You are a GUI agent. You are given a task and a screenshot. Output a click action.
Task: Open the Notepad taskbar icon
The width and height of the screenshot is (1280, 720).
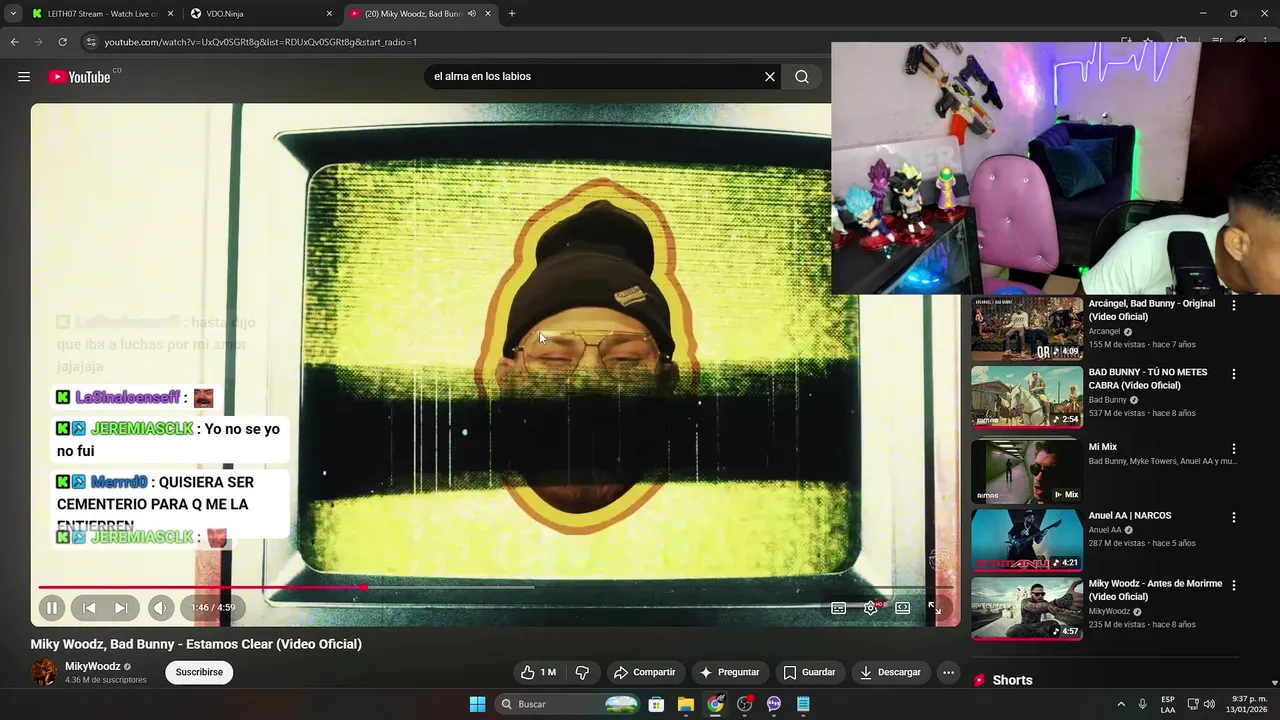pyautogui.click(x=803, y=704)
